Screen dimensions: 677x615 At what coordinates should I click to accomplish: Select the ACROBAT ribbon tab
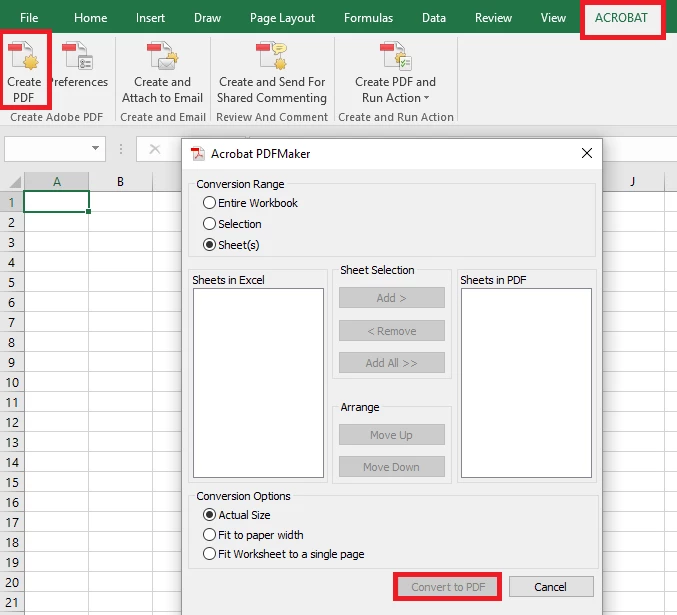tap(621, 18)
